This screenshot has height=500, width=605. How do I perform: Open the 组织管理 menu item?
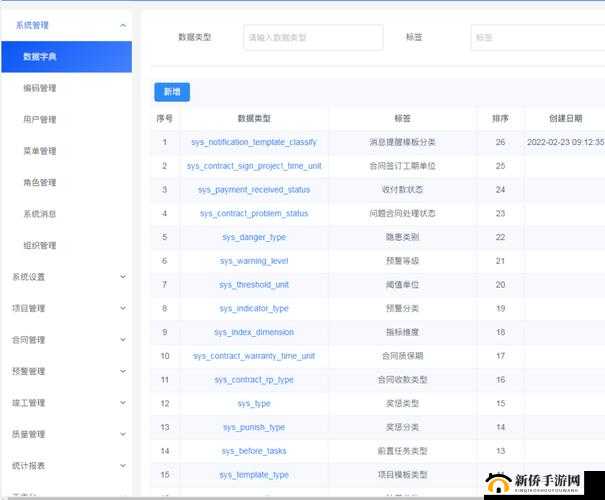pos(40,245)
